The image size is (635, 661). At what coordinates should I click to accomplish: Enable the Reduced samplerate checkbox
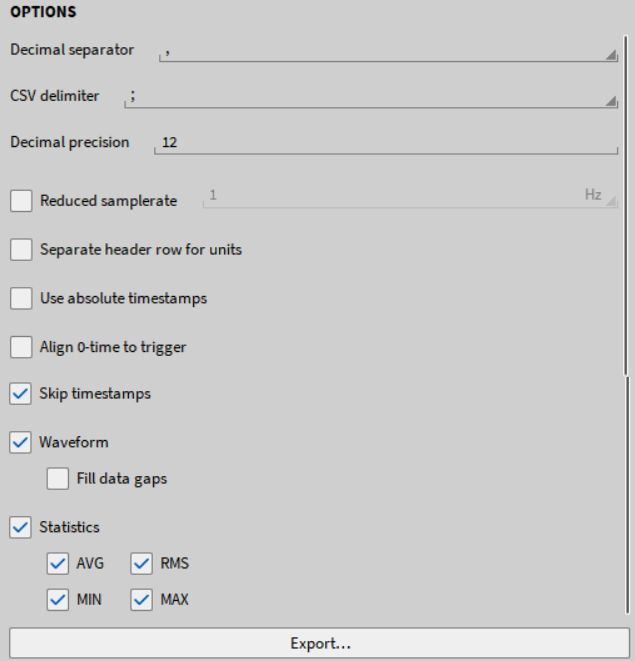pyautogui.click(x=21, y=201)
